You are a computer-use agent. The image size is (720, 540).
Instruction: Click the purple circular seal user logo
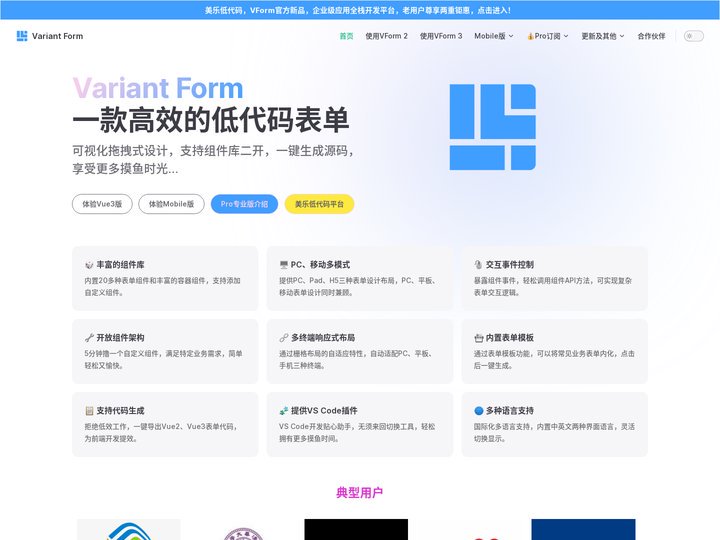(x=243, y=534)
